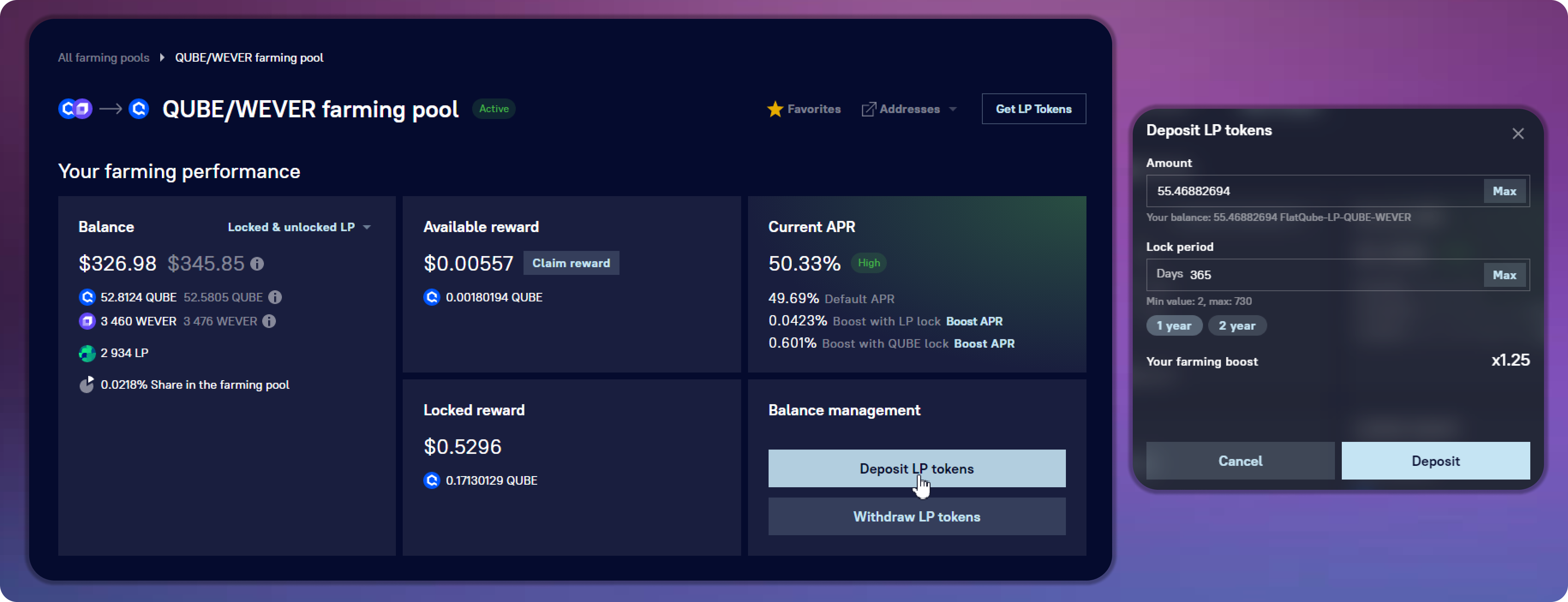1568x602 pixels.
Task: Click the QUBE token icon in Available reward
Action: 431,297
